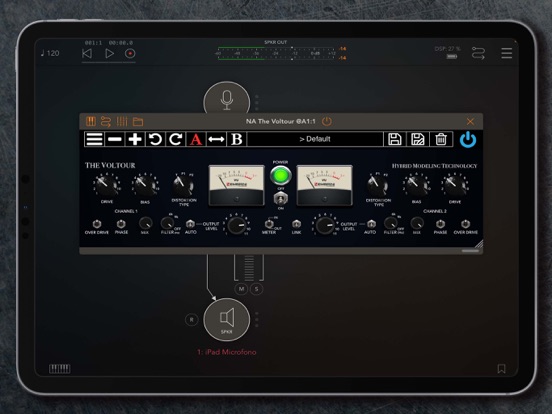Viewport: 552px width, 414px height.
Task: Flip the Channel 2 Phase switch
Action: pyautogui.click(x=440, y=224)
